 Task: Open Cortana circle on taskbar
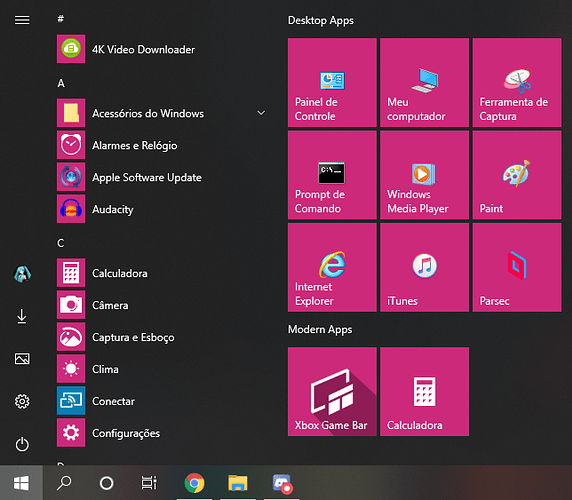[x=107, y=483]
